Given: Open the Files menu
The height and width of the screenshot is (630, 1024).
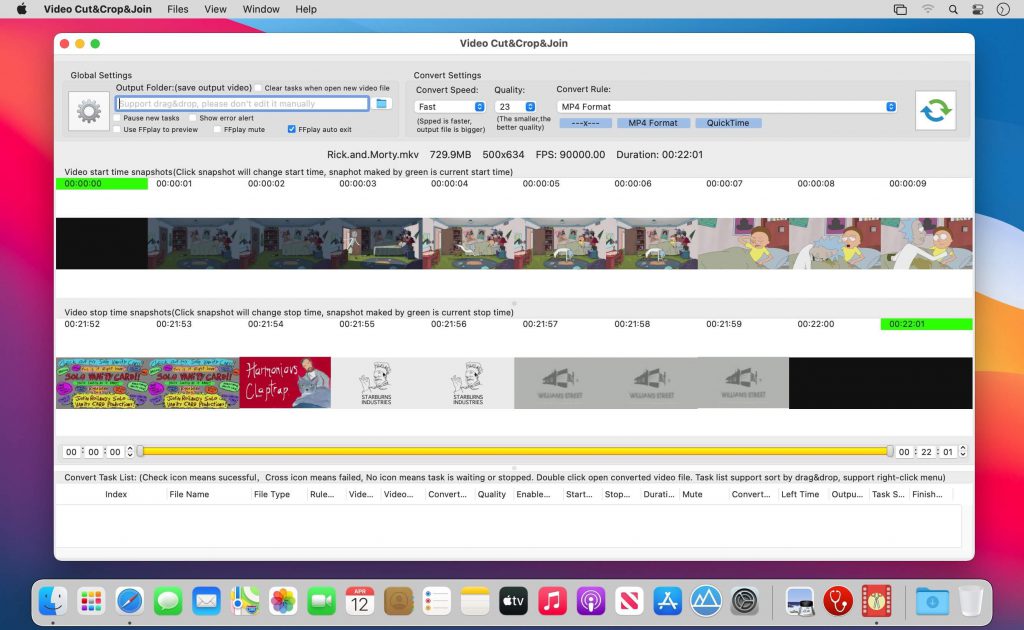Looking at the screenshot, I should (177, 9).
